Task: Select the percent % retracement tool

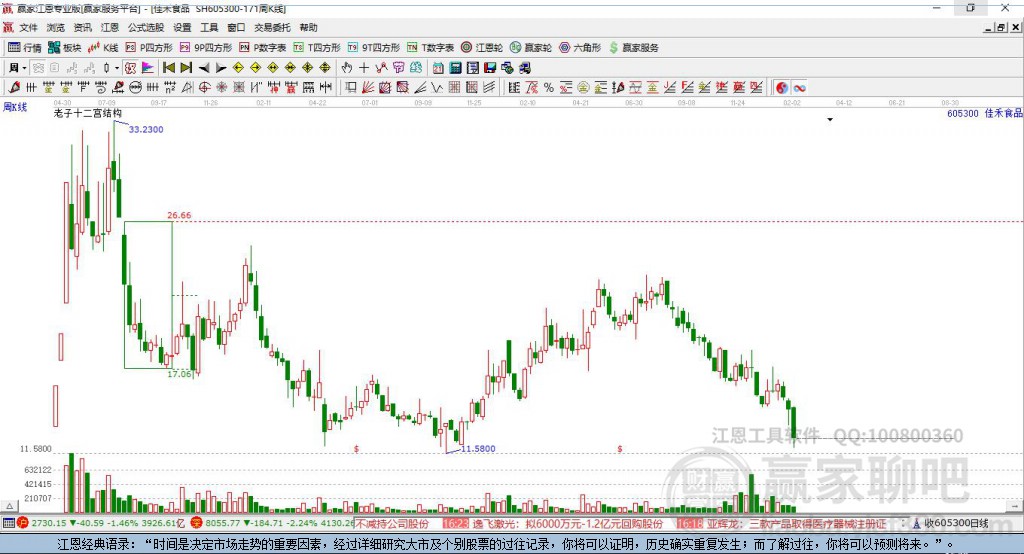Action: (x=549, y=88)
